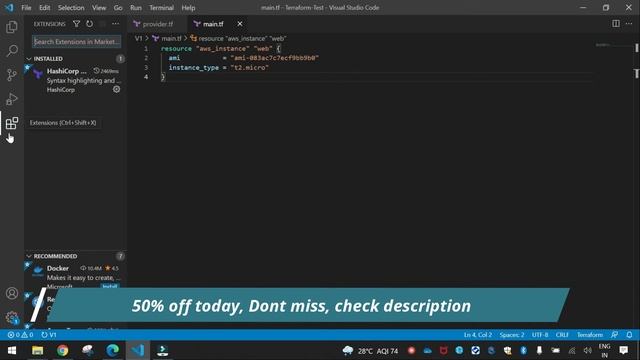Click the V1 sync status item
Image resolution: width=640 pixels, height=360 pixels.
tap(49, 335)
